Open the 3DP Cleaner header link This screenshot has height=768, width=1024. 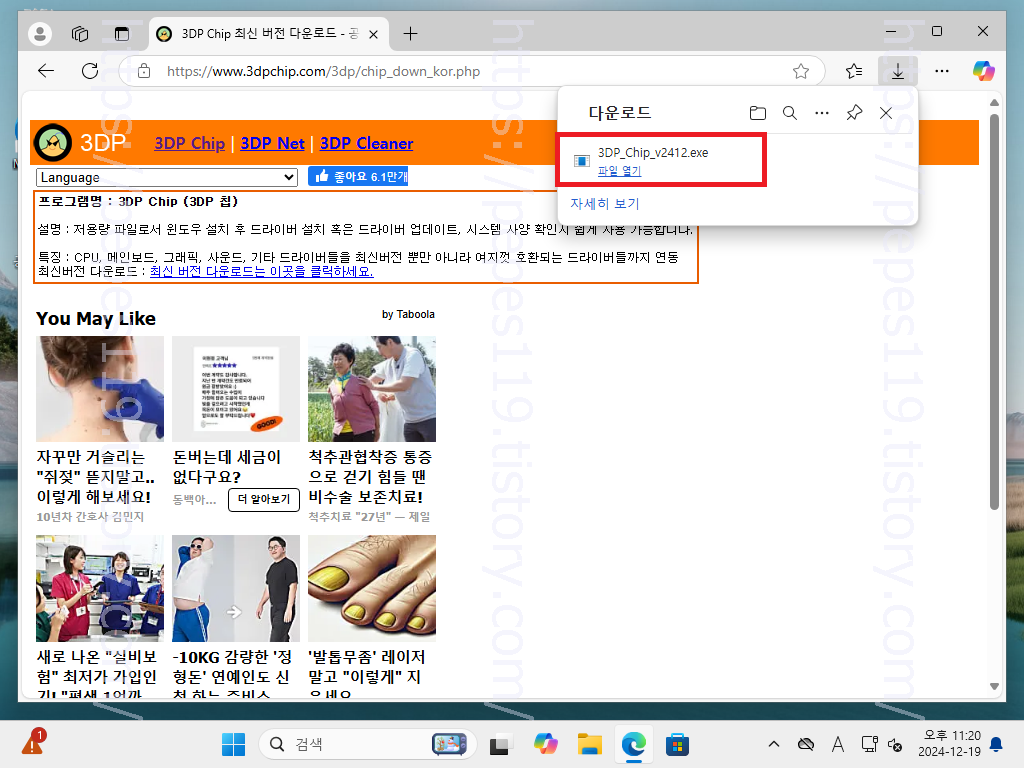pos(366,143)
